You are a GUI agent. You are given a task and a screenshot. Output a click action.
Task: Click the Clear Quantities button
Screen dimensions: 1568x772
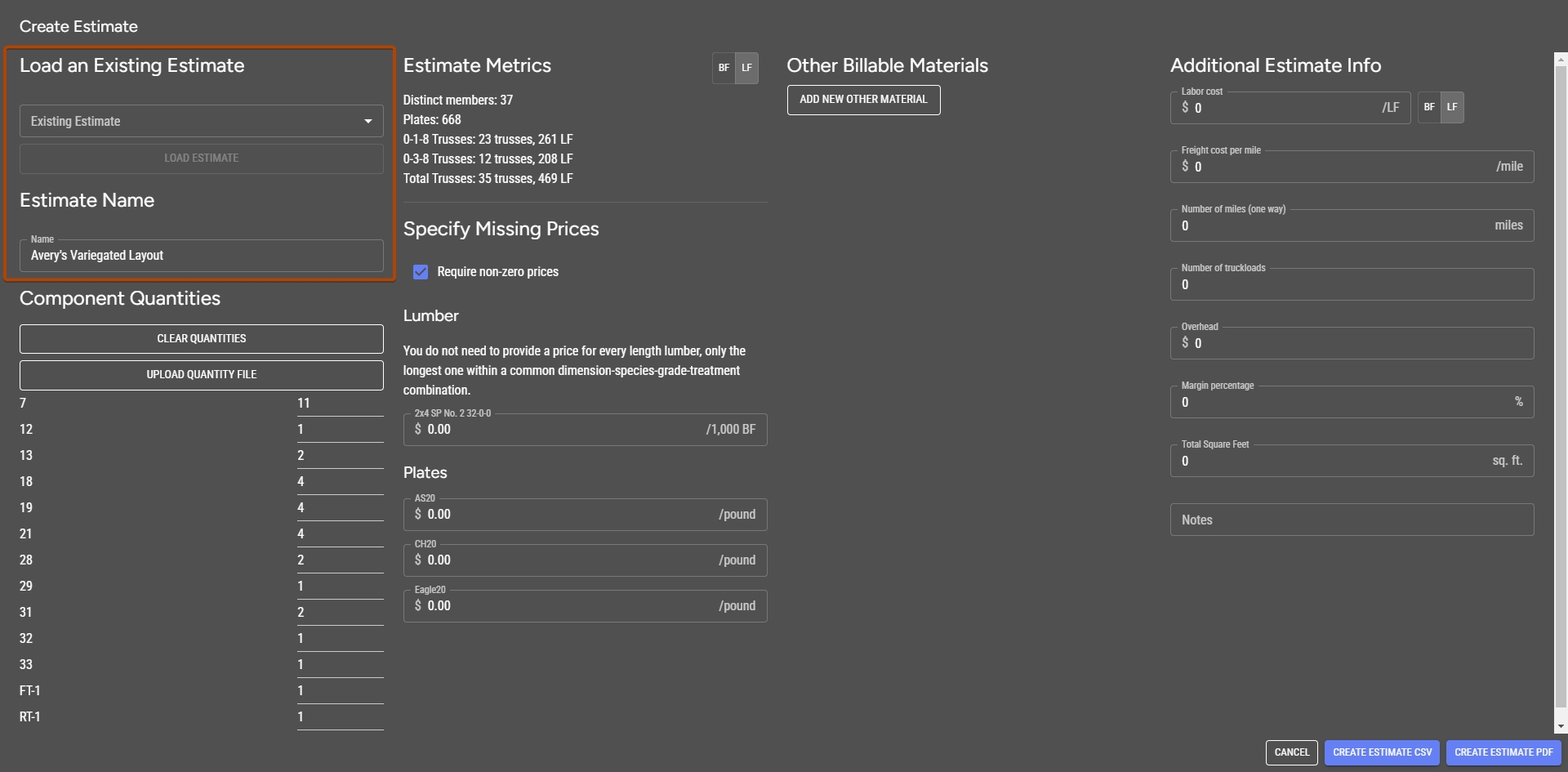[x=201, y=338]
